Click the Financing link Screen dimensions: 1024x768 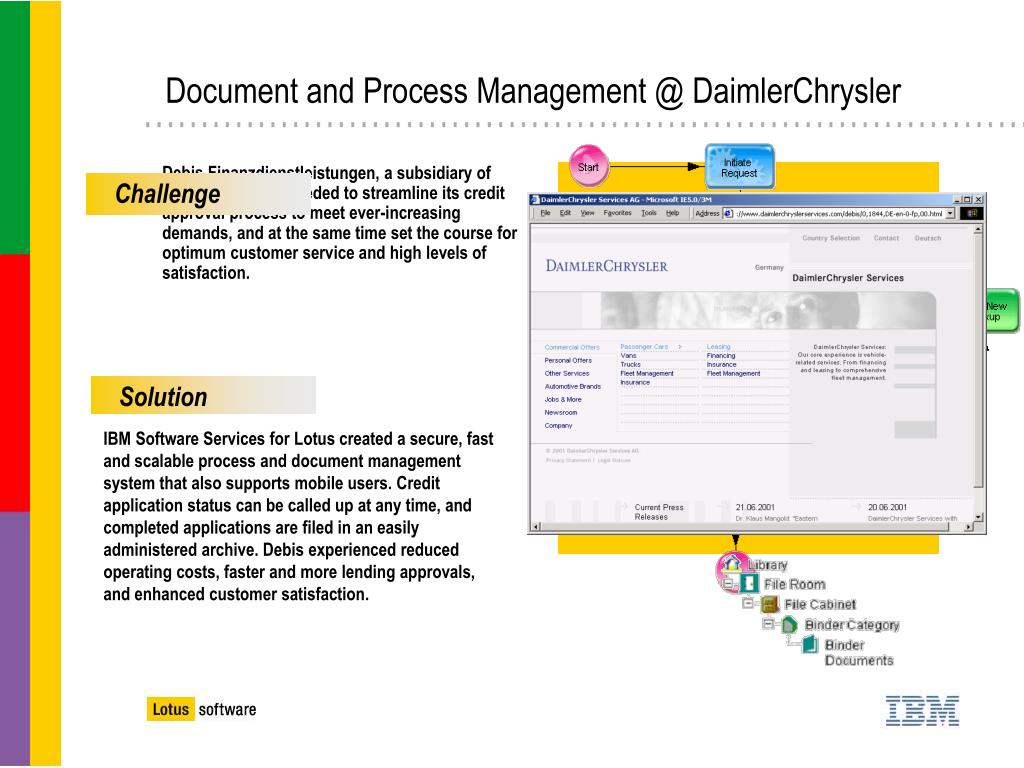pos(721,356)
